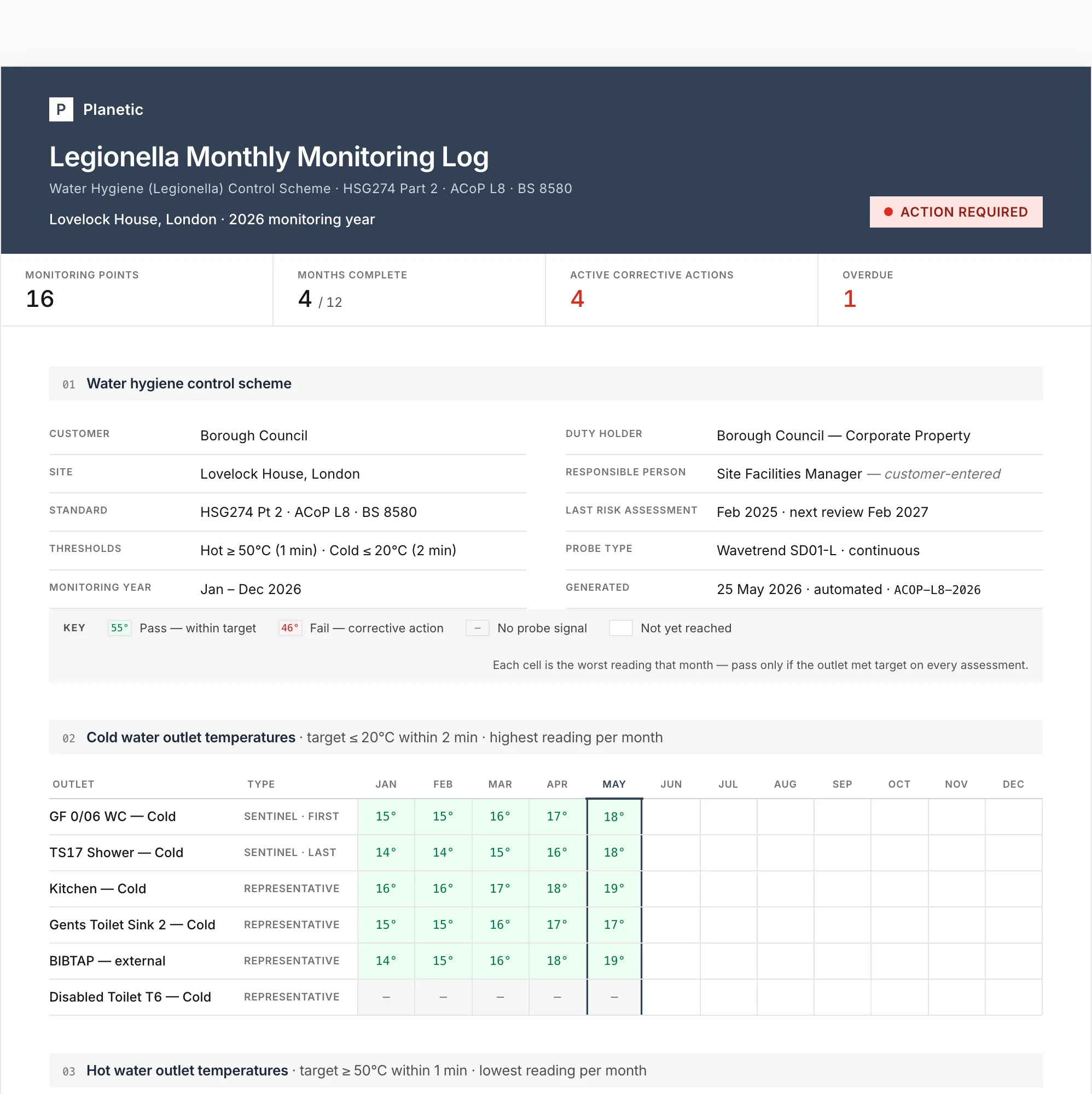Click the TS17 Shower — Cold row label
This screenshot has width=1092, height=1094.
pyautogui.click(x=116, y=853)
